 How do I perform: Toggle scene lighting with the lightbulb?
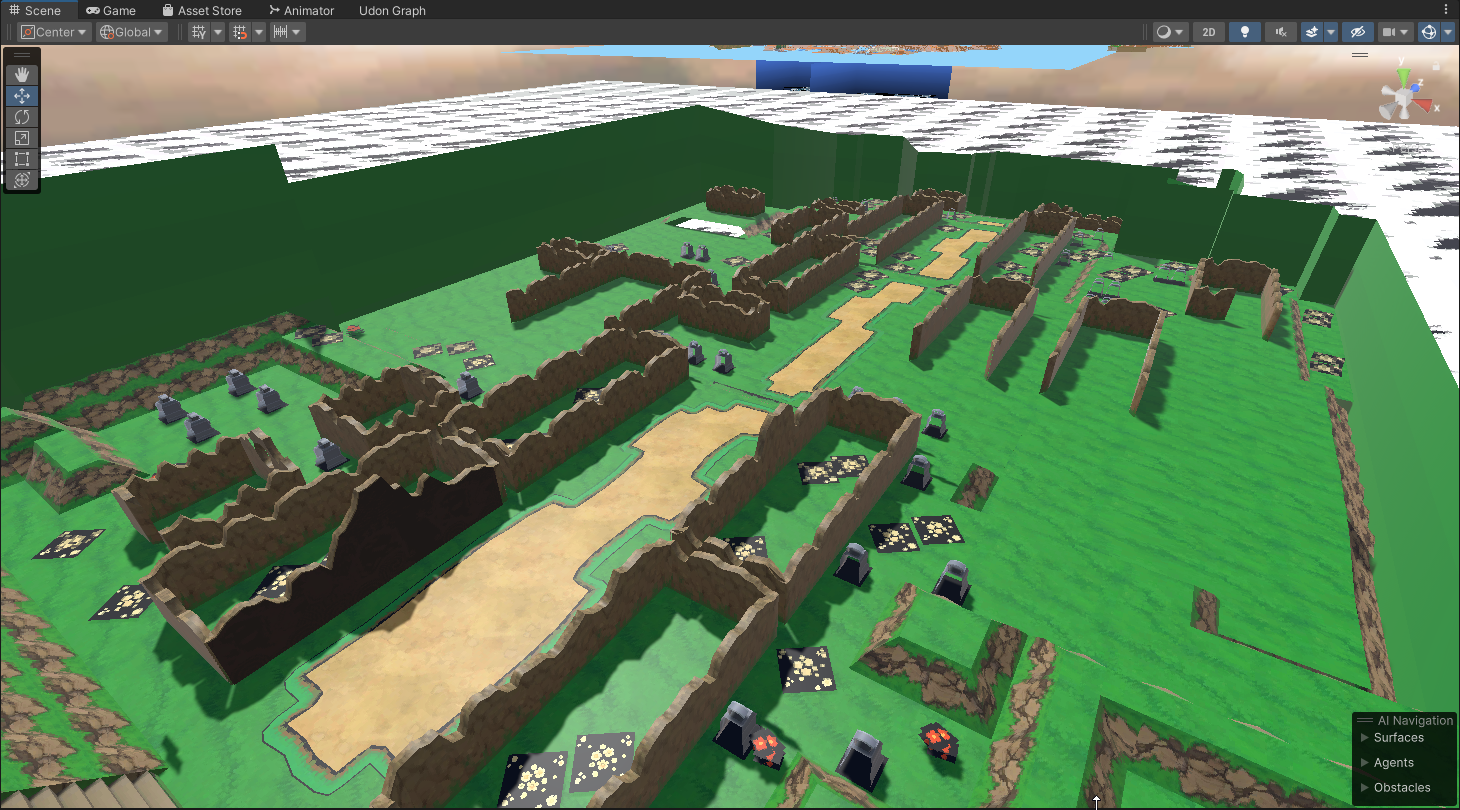point(1244,32)
